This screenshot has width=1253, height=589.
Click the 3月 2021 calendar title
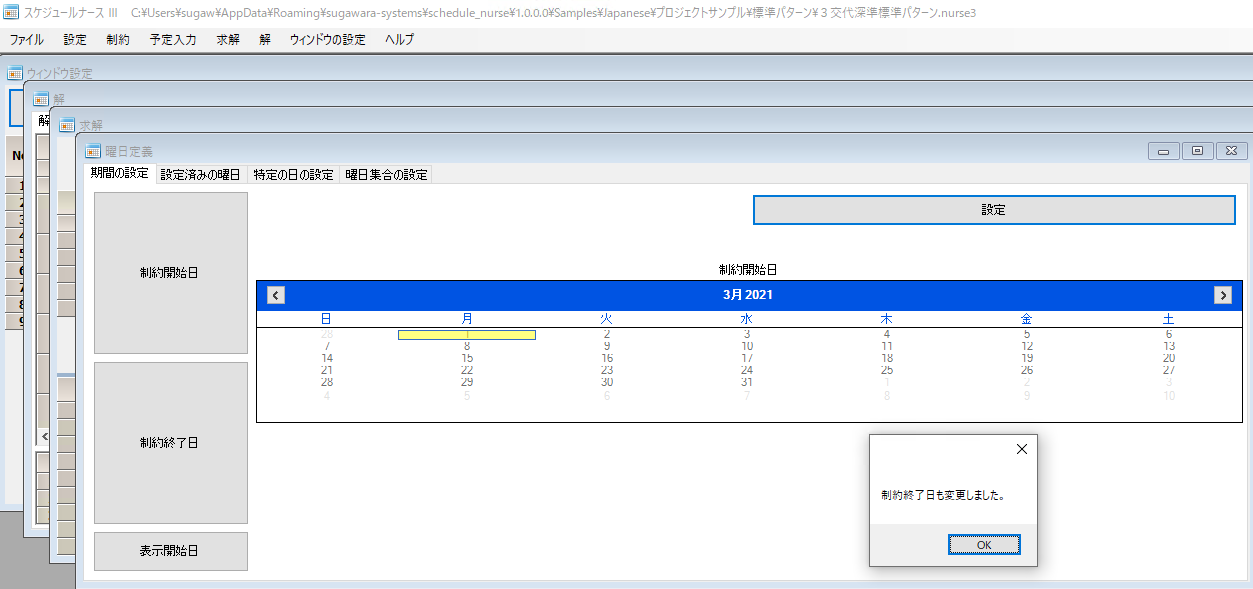pyautogui.click(x=747, y=295)
